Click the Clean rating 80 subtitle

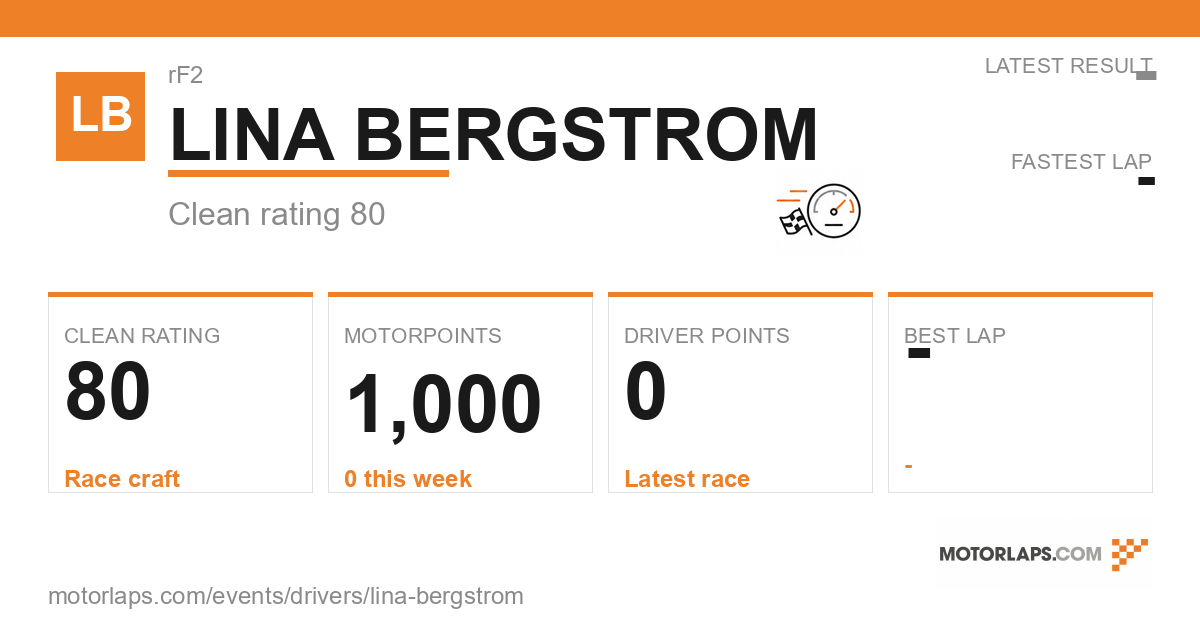point(277,214)
